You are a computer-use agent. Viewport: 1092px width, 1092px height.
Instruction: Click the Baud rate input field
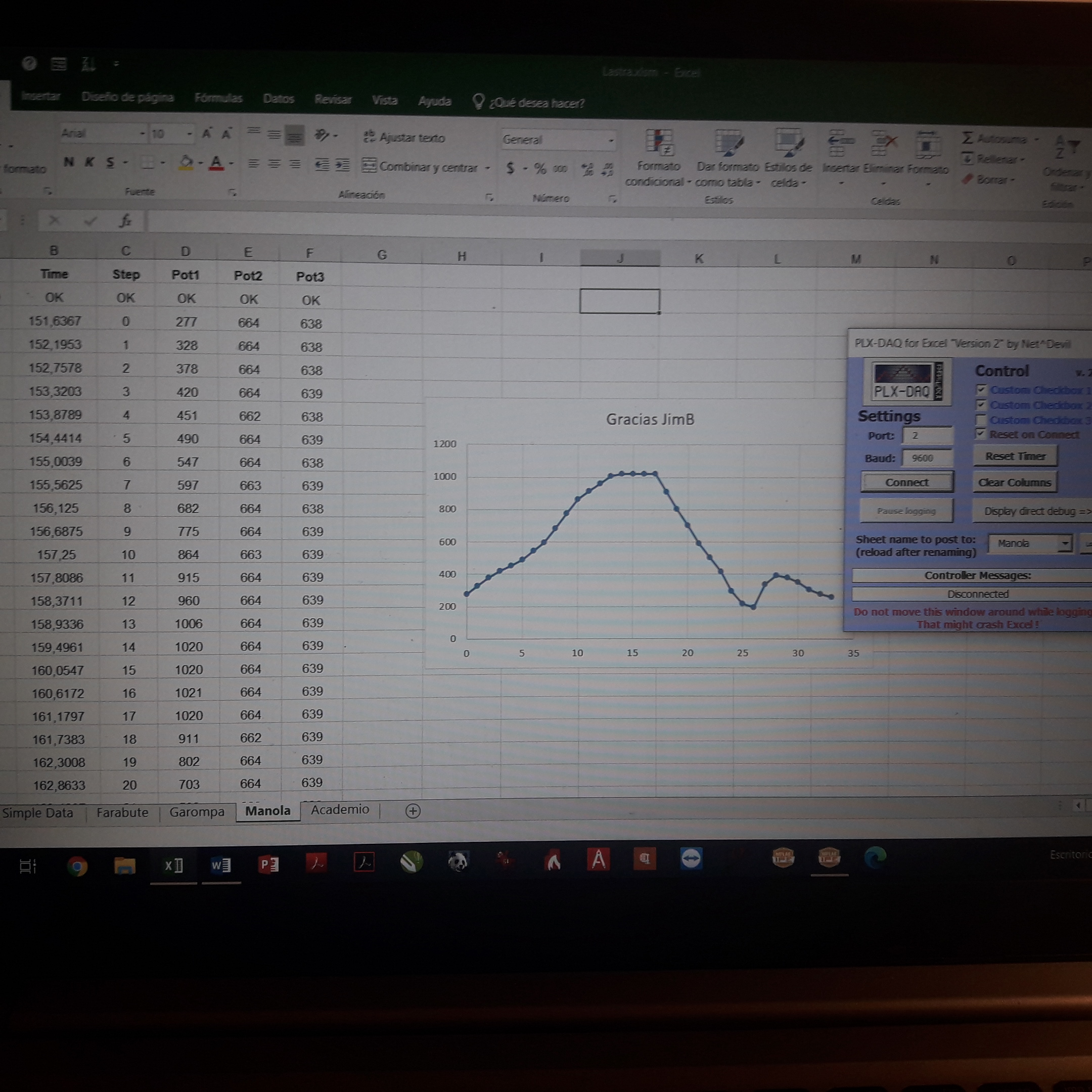coord(928,458)
